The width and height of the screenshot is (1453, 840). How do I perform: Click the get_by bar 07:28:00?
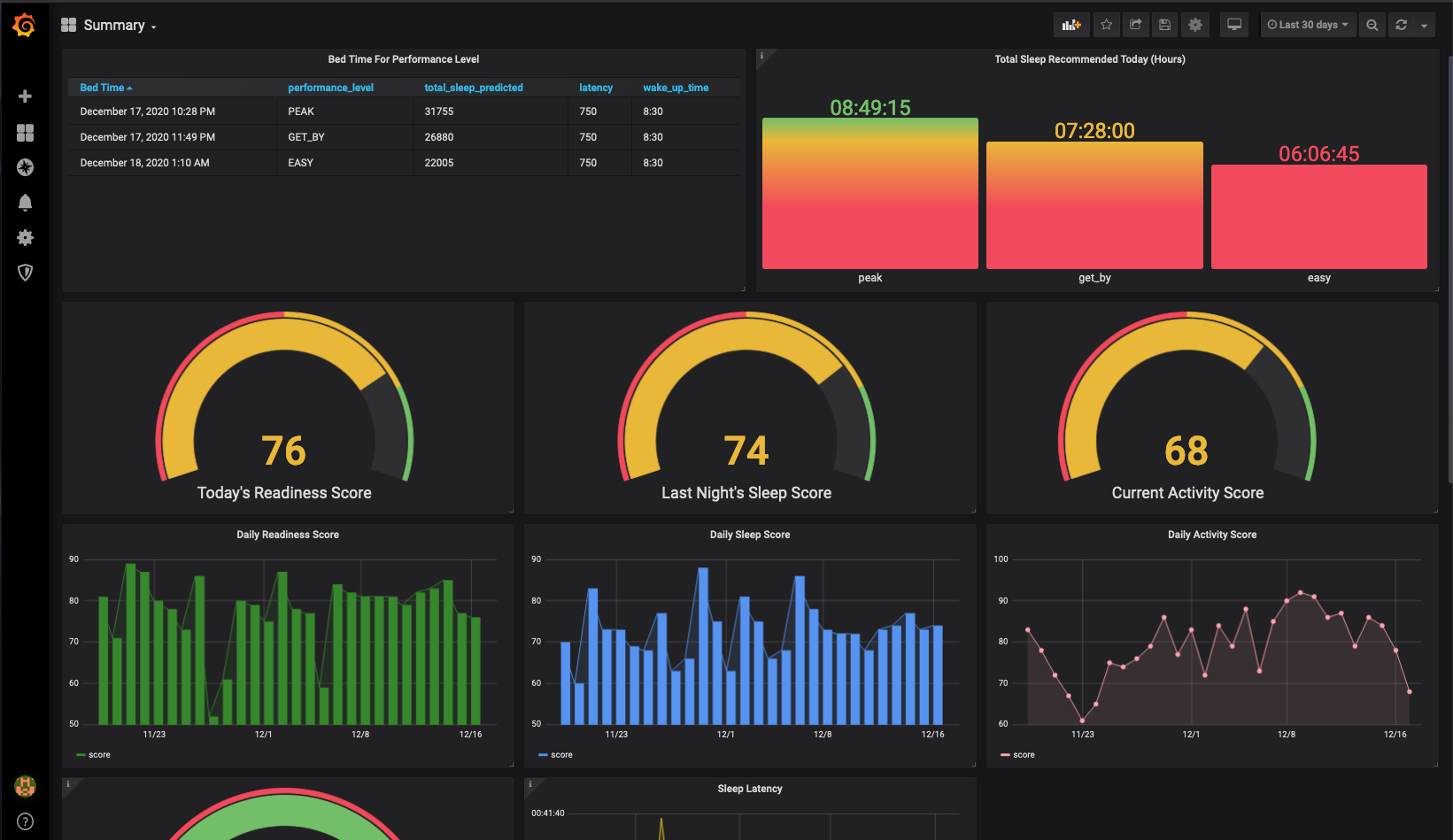click(x=1094, y=205)
